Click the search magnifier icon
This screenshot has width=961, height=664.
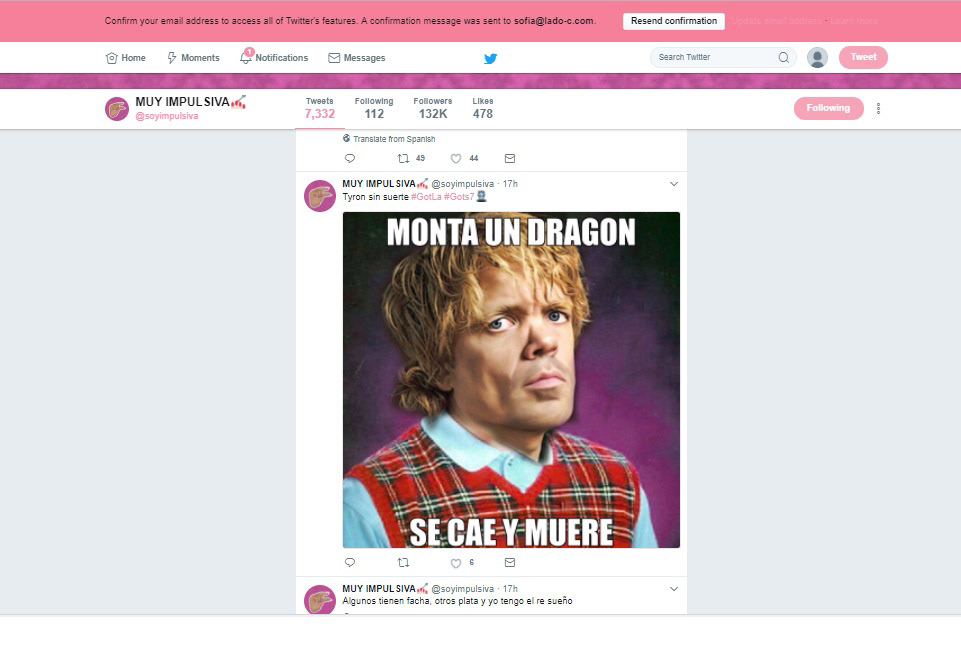point(783,58)
